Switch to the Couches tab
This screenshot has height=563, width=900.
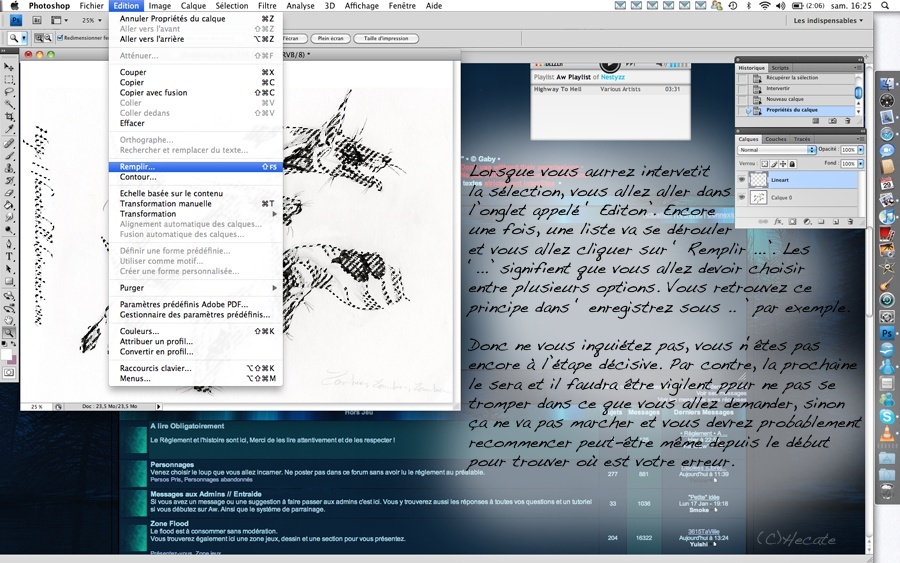(x=775, y=139)
